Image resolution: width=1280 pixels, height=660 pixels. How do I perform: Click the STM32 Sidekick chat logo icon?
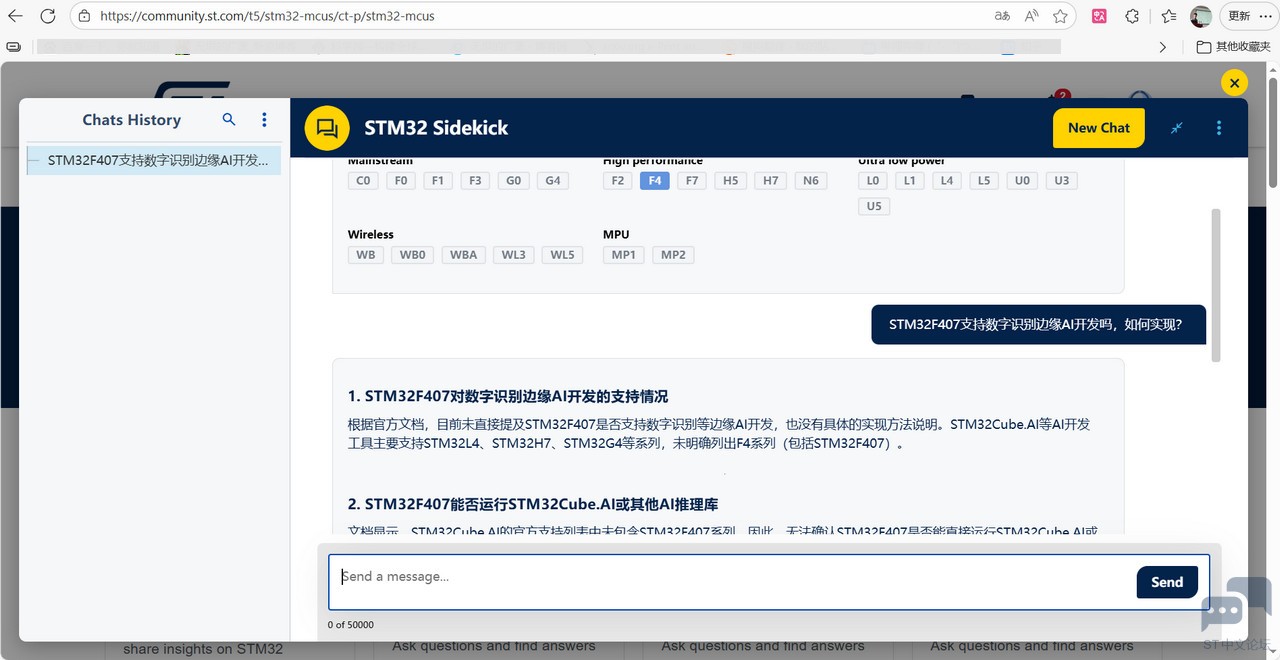327,128
